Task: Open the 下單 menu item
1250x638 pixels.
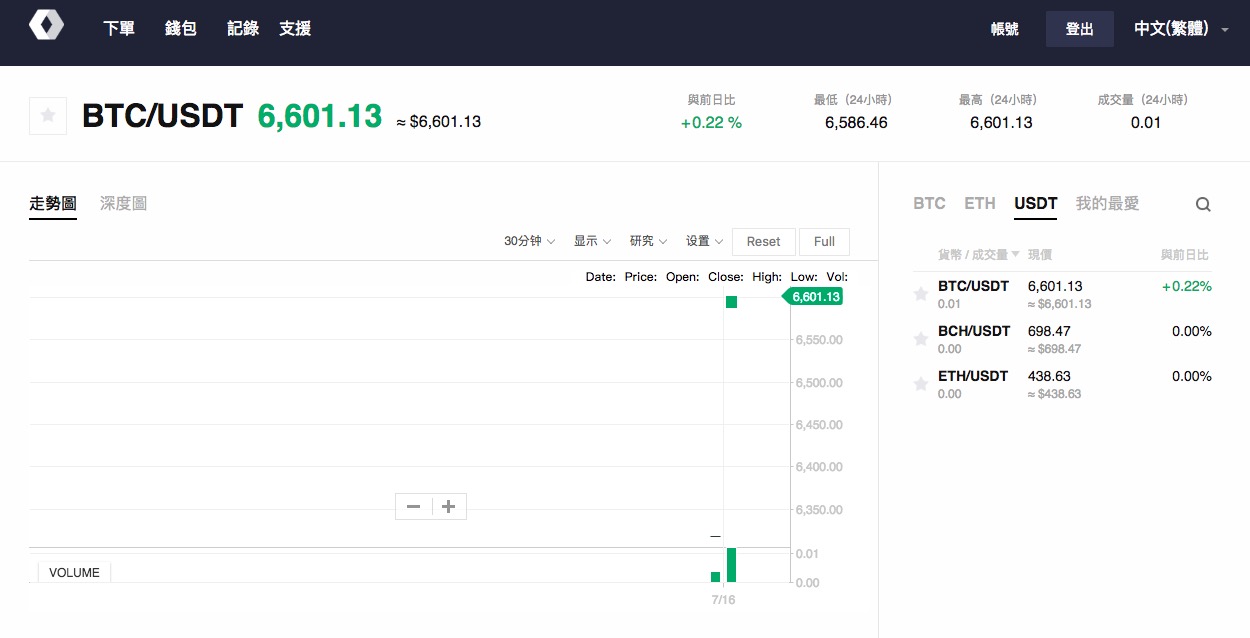Action: [x=119, y=29]
